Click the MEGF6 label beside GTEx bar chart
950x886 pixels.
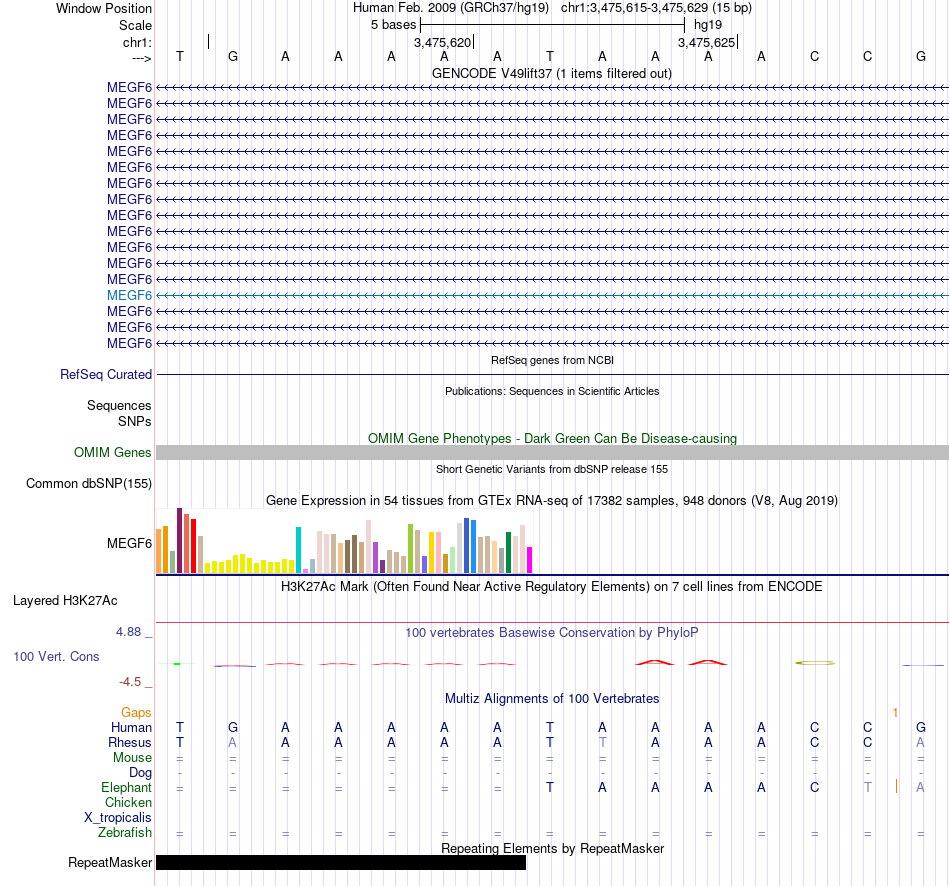129,544
